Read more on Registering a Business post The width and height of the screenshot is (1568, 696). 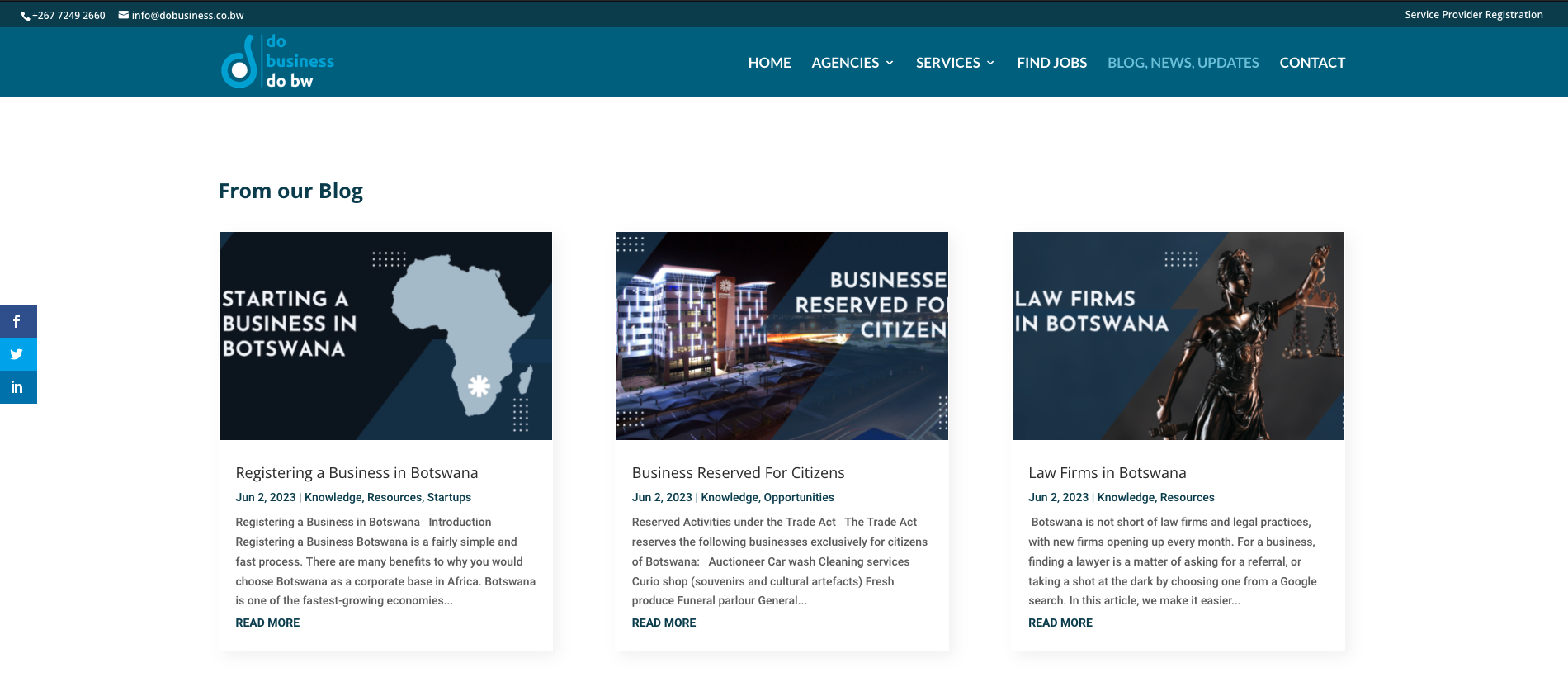[x=267, y=623]
